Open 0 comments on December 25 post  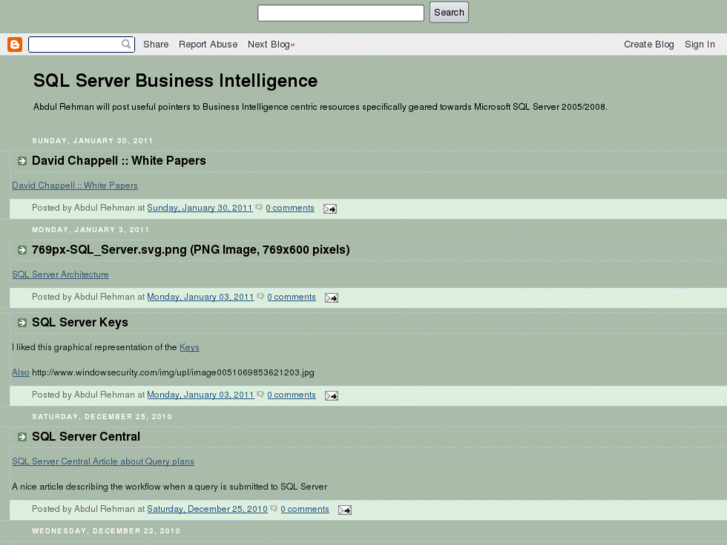point(305,509)
